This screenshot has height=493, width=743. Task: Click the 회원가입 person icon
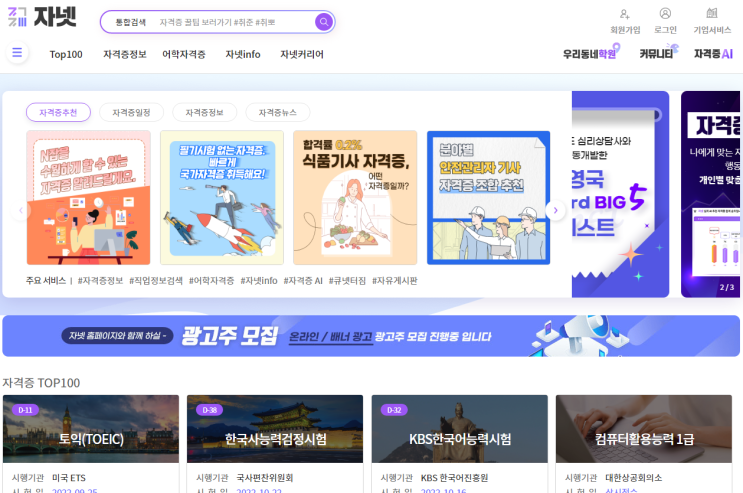[625, 13]
